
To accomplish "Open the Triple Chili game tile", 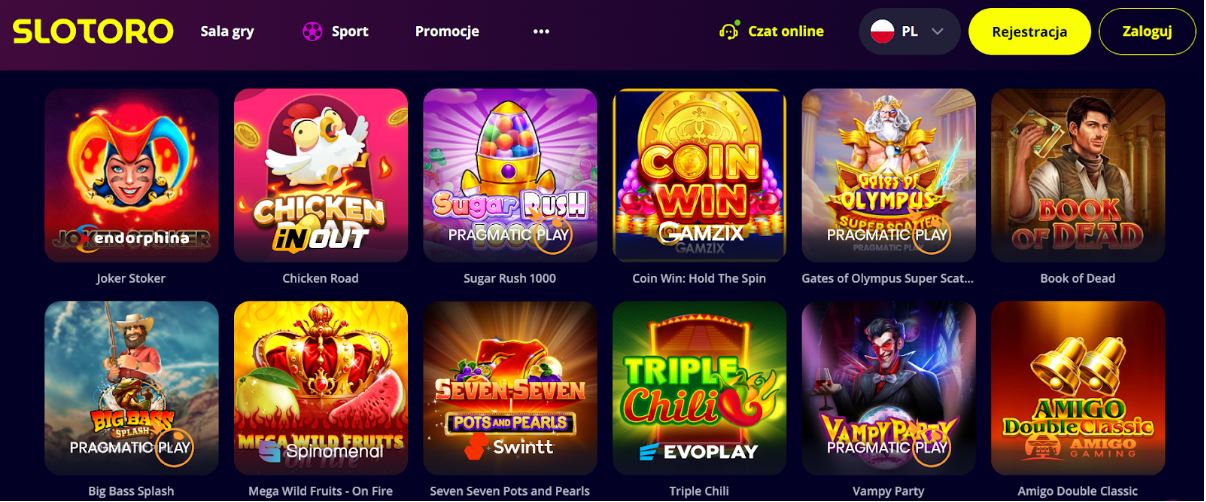I will 699,388.
